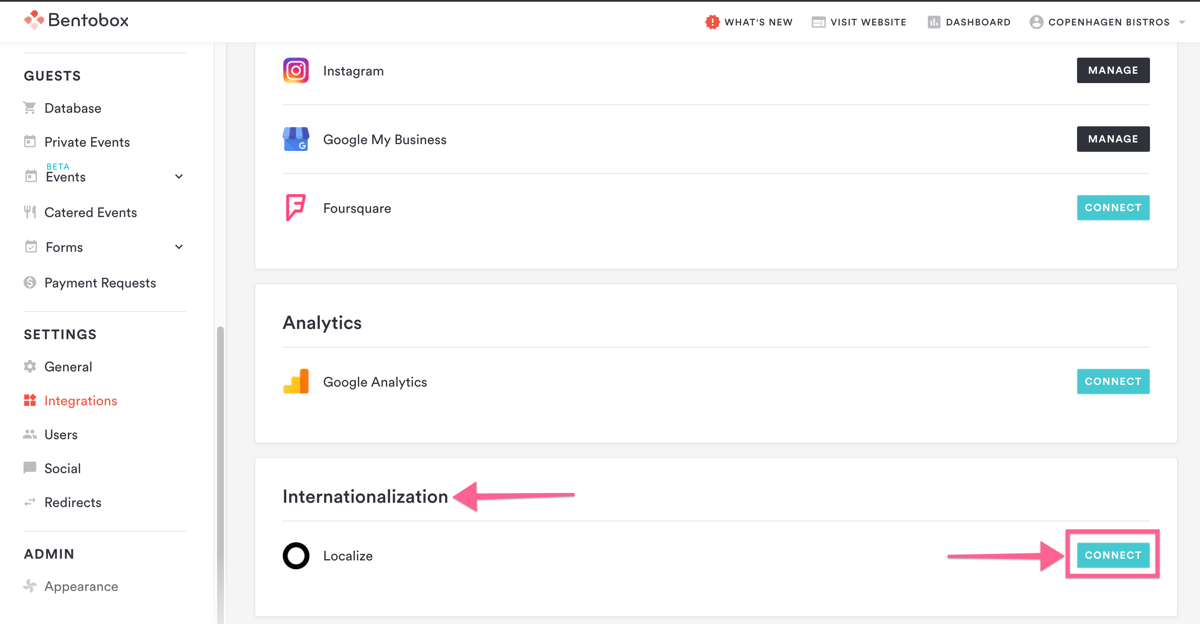Click the Google Analytics label text

pos(375,382)
